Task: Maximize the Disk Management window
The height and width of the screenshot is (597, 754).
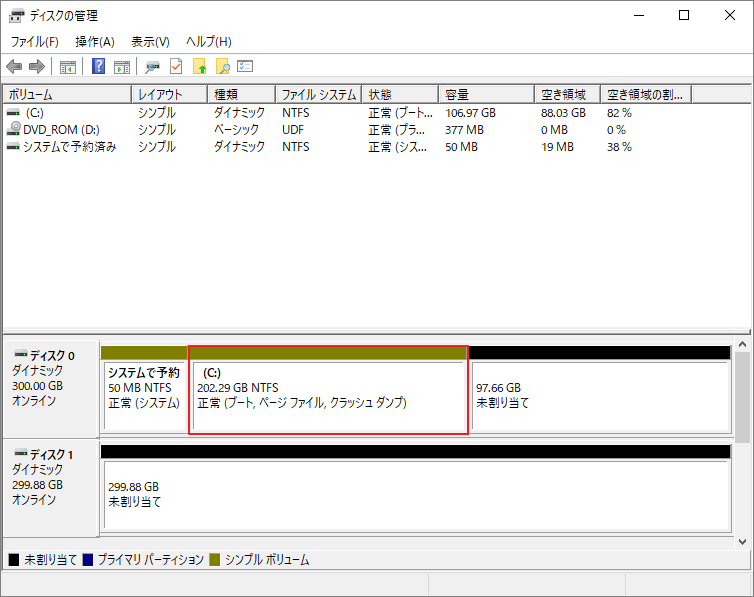Action: coord(684,15)
